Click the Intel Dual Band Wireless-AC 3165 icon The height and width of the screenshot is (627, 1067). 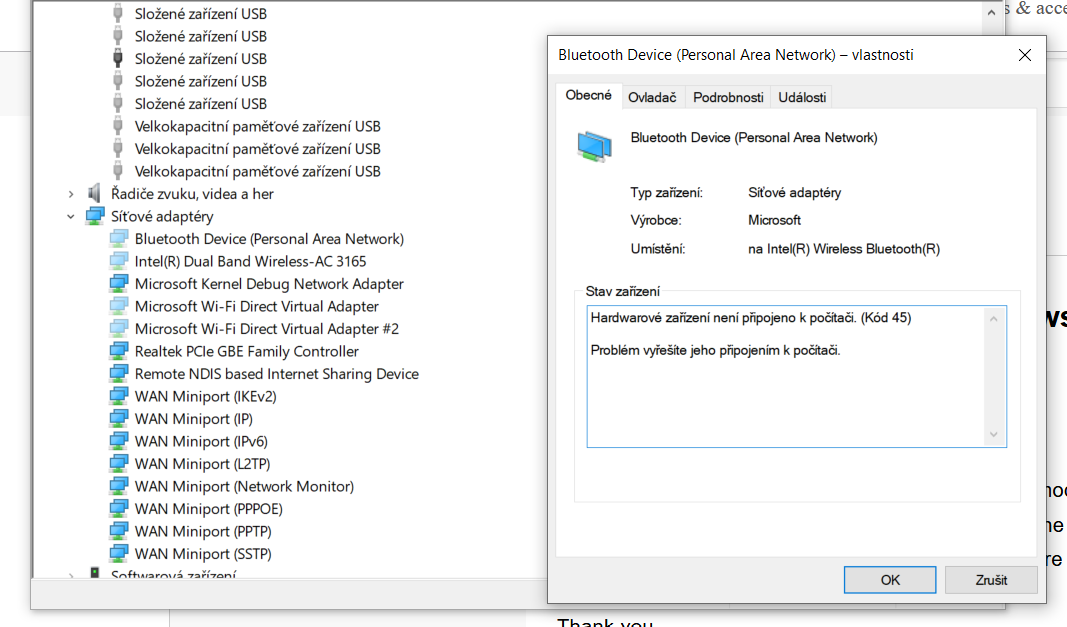[x=119, y=261]
